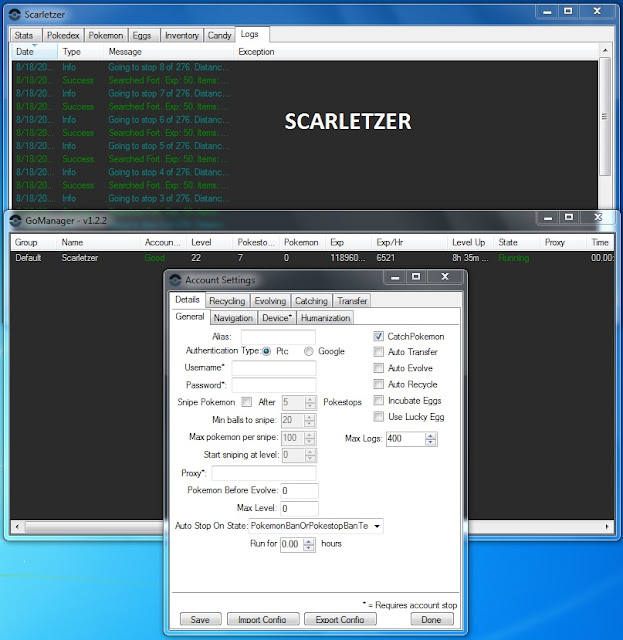Click the Account Settings window title icon
The height and width of the screenshot is (640, 623).
[175, 280]
